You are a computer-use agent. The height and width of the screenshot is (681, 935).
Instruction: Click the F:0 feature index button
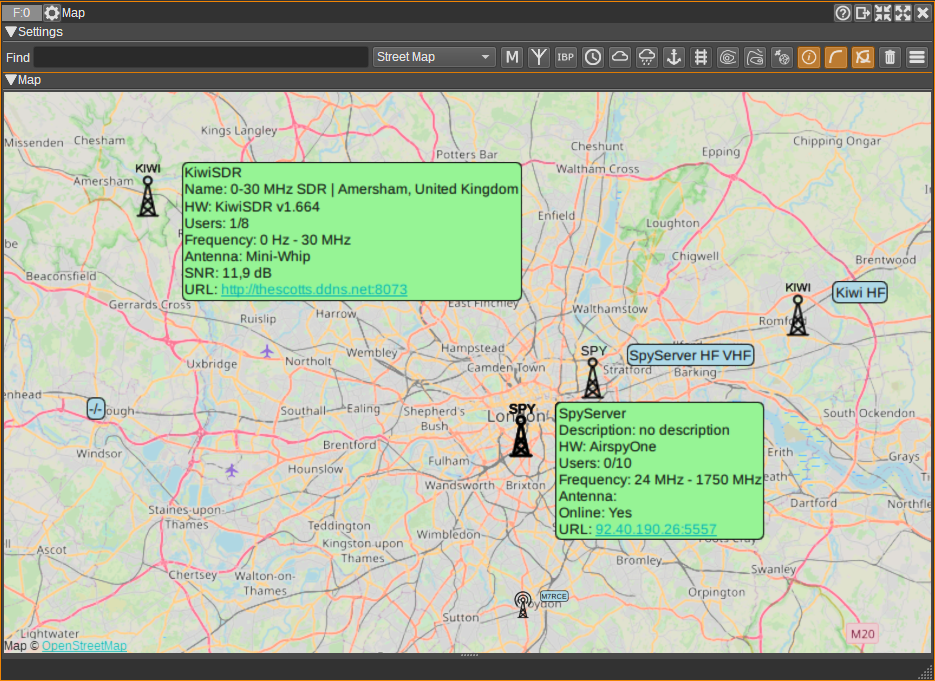click(x=22, y=13)
